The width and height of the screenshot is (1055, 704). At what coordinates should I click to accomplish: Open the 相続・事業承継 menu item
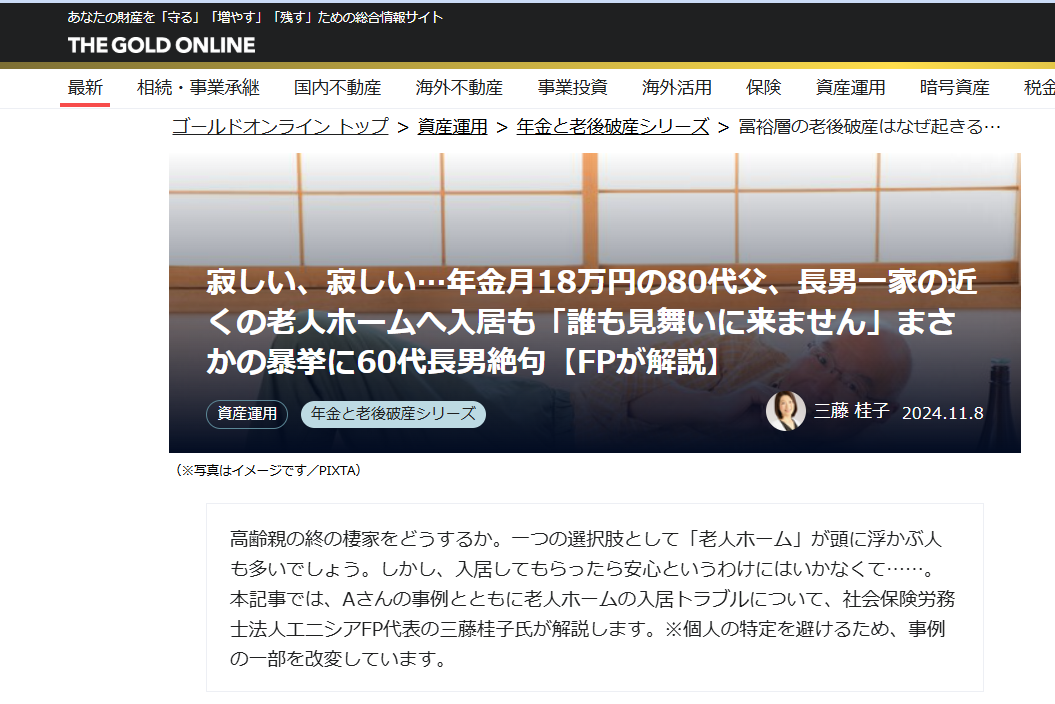(x=198, y=87)
